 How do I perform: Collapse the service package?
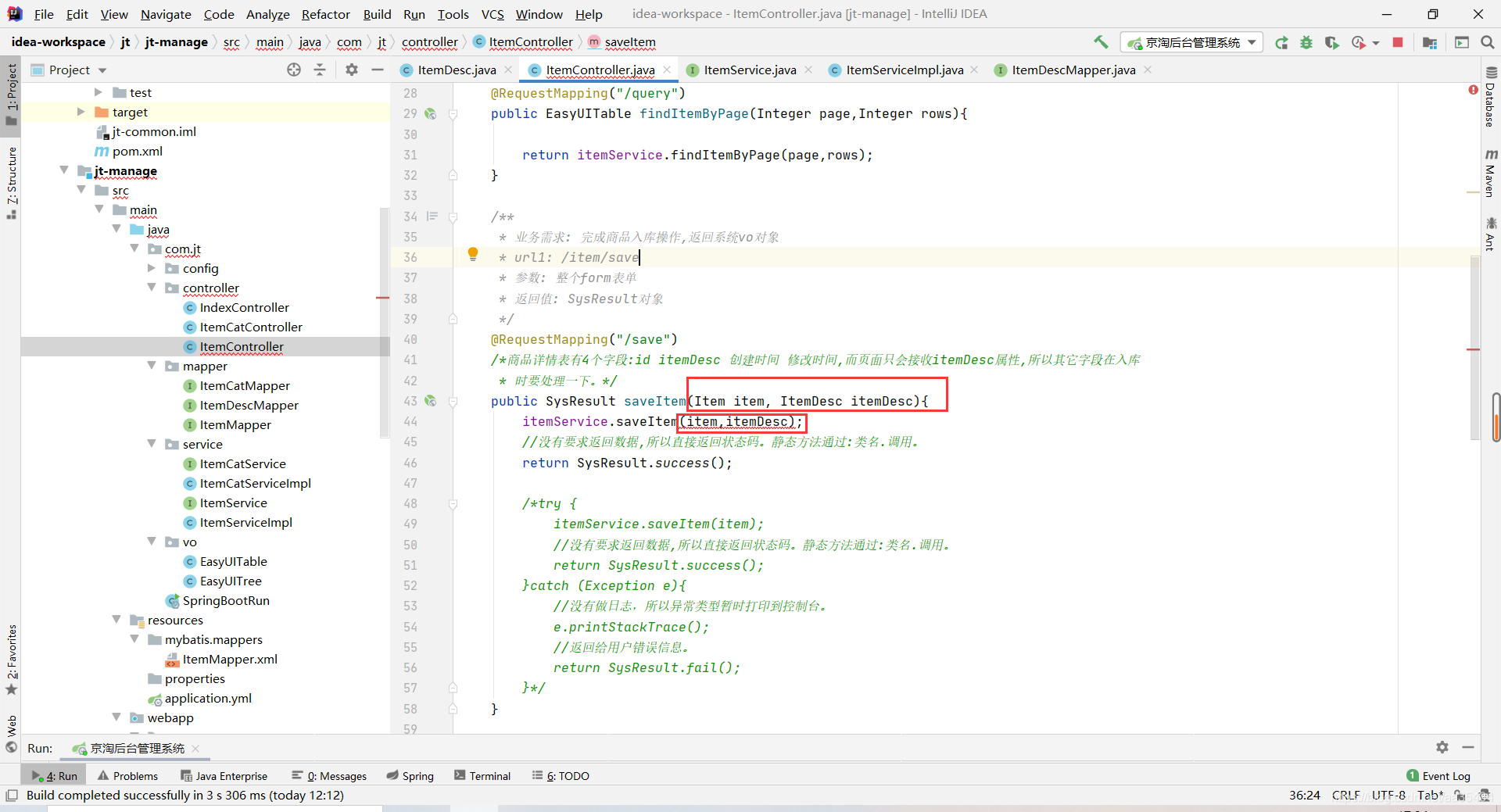coord(152,444)
